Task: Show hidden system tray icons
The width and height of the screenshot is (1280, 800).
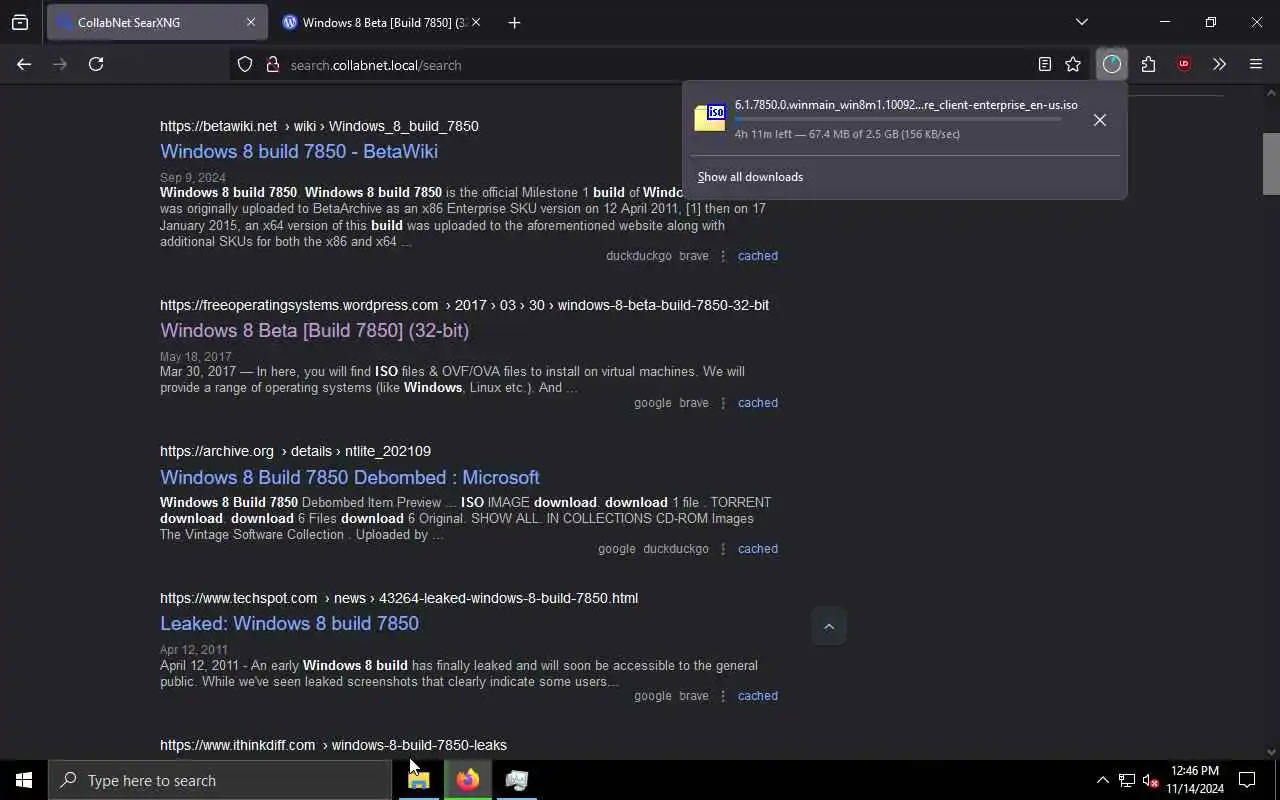Action: click(1102, 780)
